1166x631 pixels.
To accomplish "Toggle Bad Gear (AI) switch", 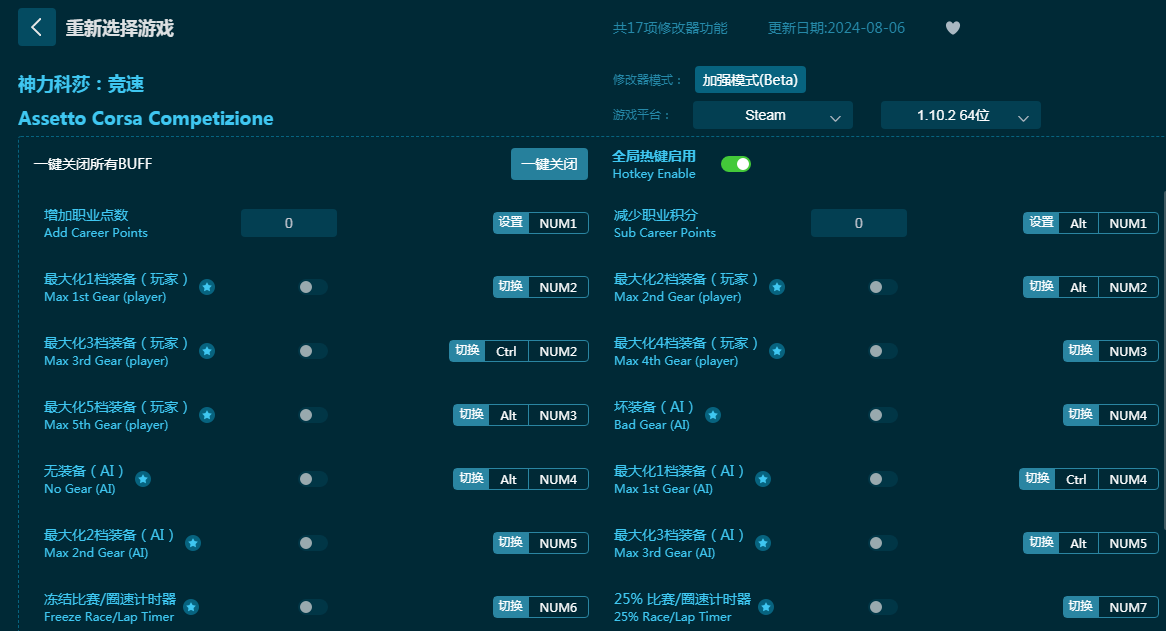I will [883, 415].
